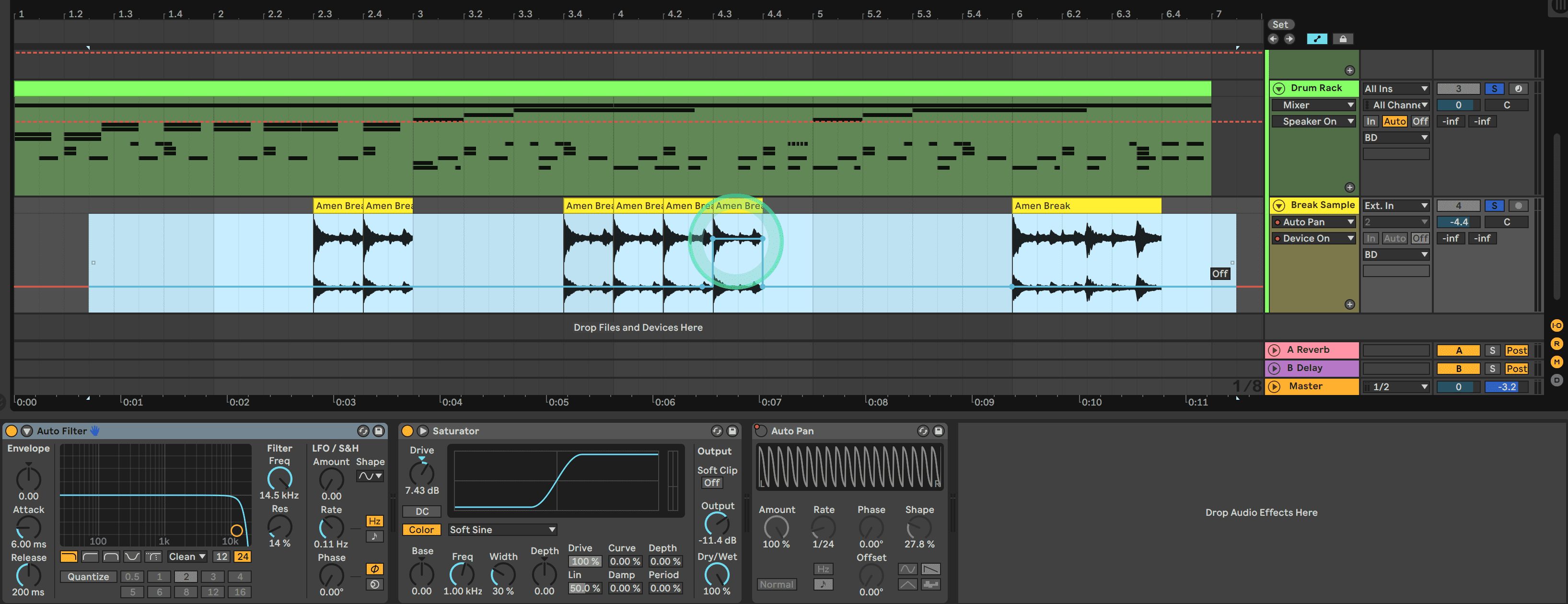1568x604 pixels.
Task: Click the lock envelopes icon
Action: (1343, 39)
